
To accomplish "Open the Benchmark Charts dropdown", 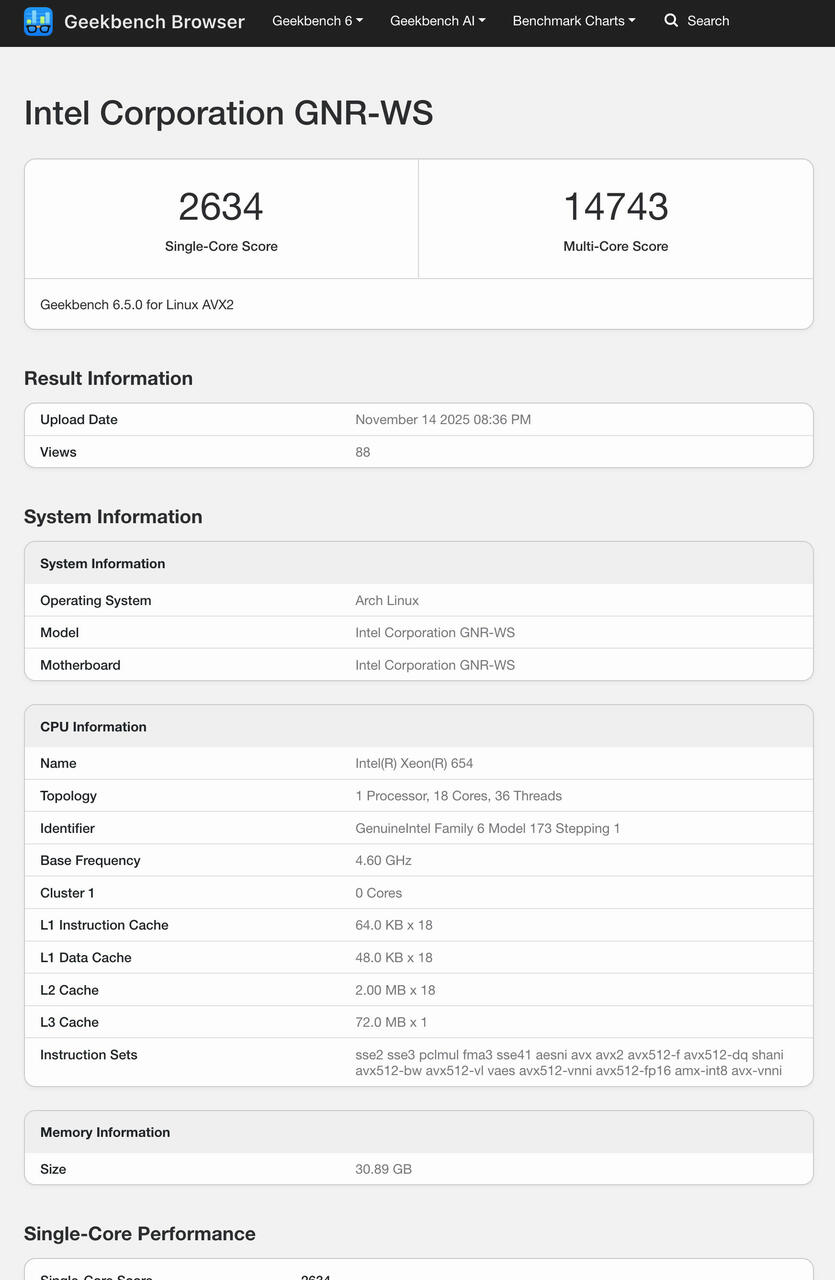I will click(573, 21).
